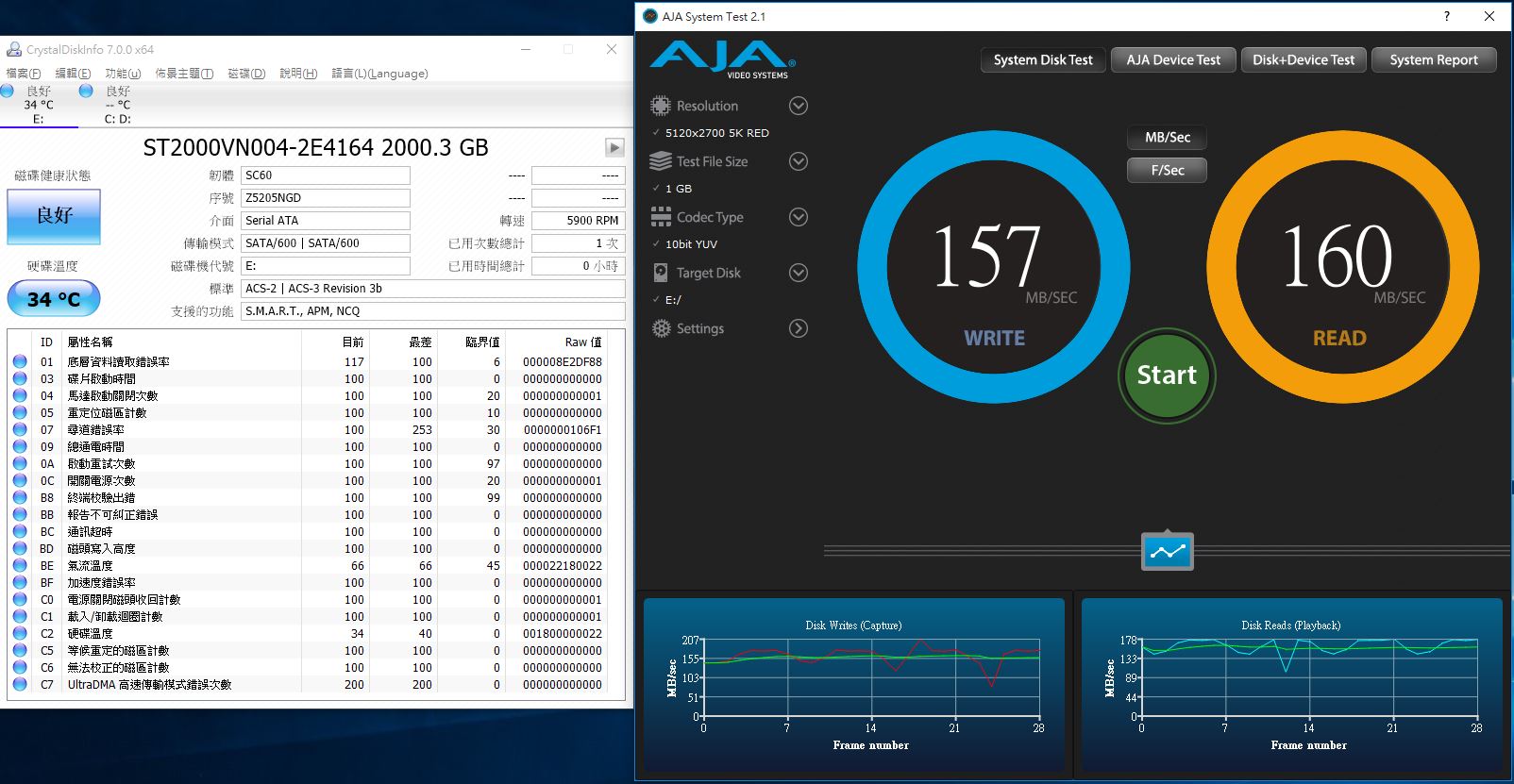Open the 檔案(F) menu
Viewport: 1514px width, 784px height.
coord(24,74)
